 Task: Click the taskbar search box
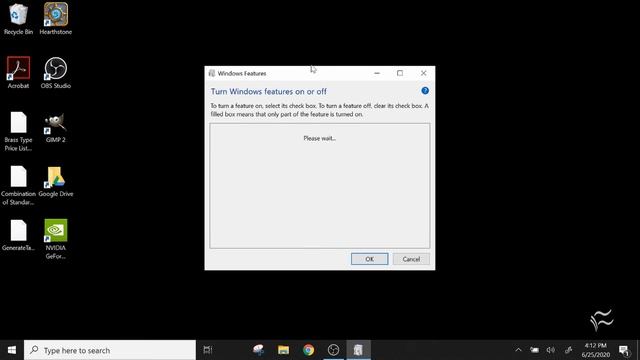110,350
